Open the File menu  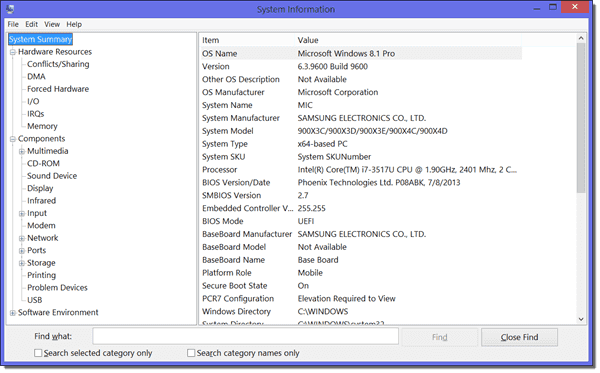(13, 24)
